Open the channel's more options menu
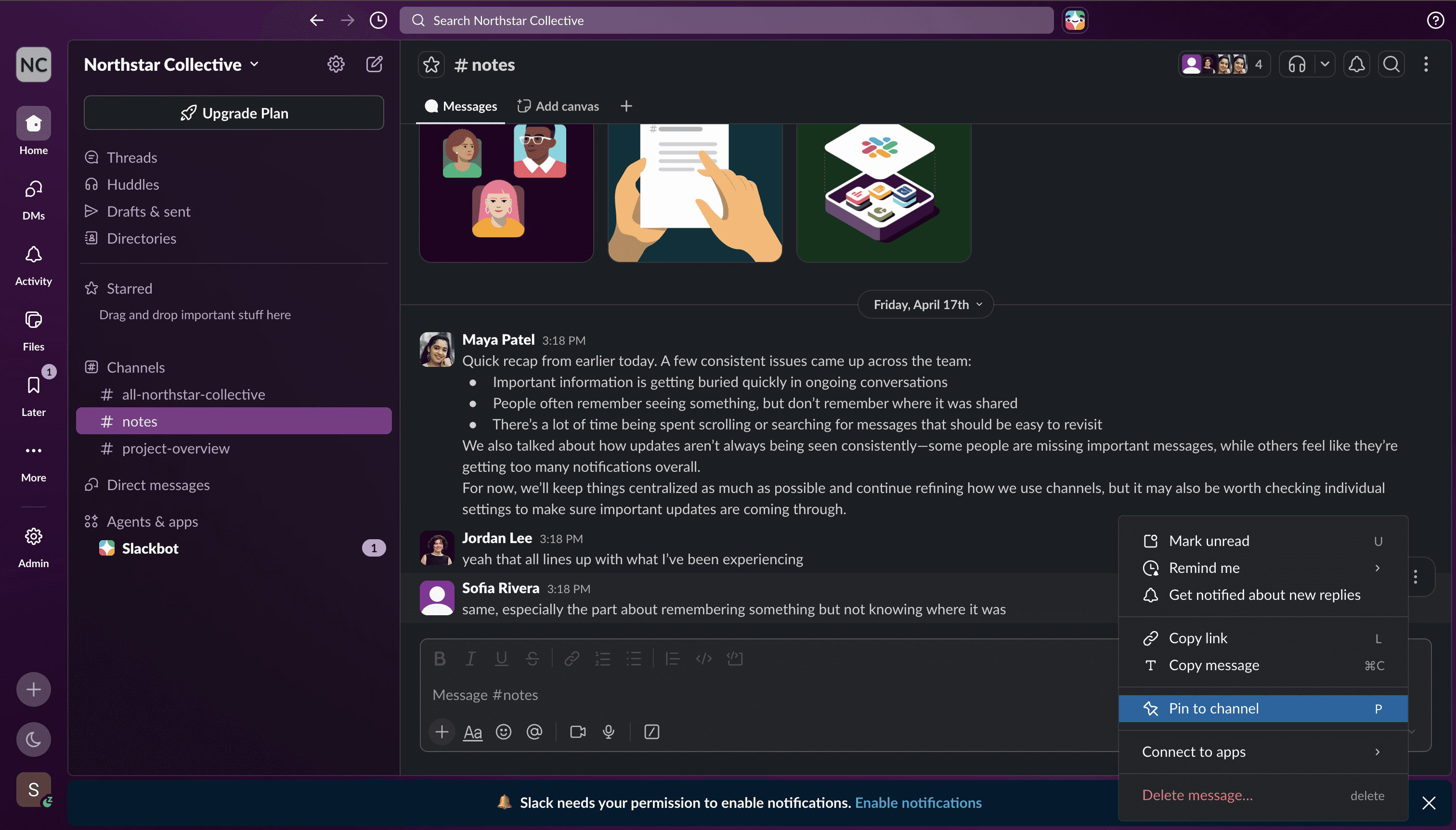Image resolution: width=1456 pixels, height=830 pixels. (x=1426, y=65)
